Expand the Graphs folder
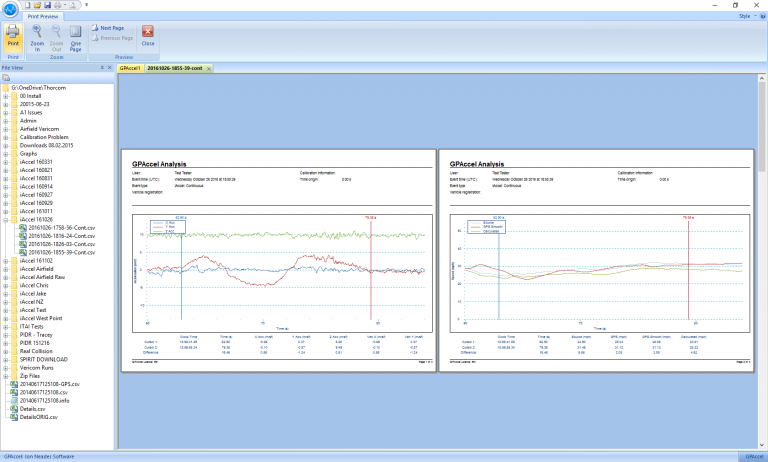Image resolution: width=768 pixels, height=462 pixels. [x=6, y=154]
